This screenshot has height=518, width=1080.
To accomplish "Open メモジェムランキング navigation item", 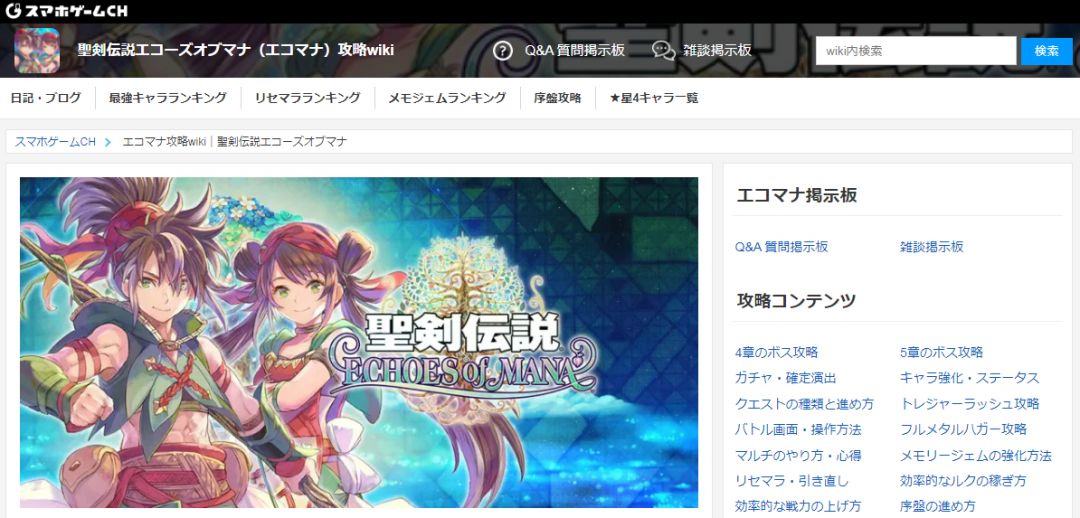I will pos(447,98).
